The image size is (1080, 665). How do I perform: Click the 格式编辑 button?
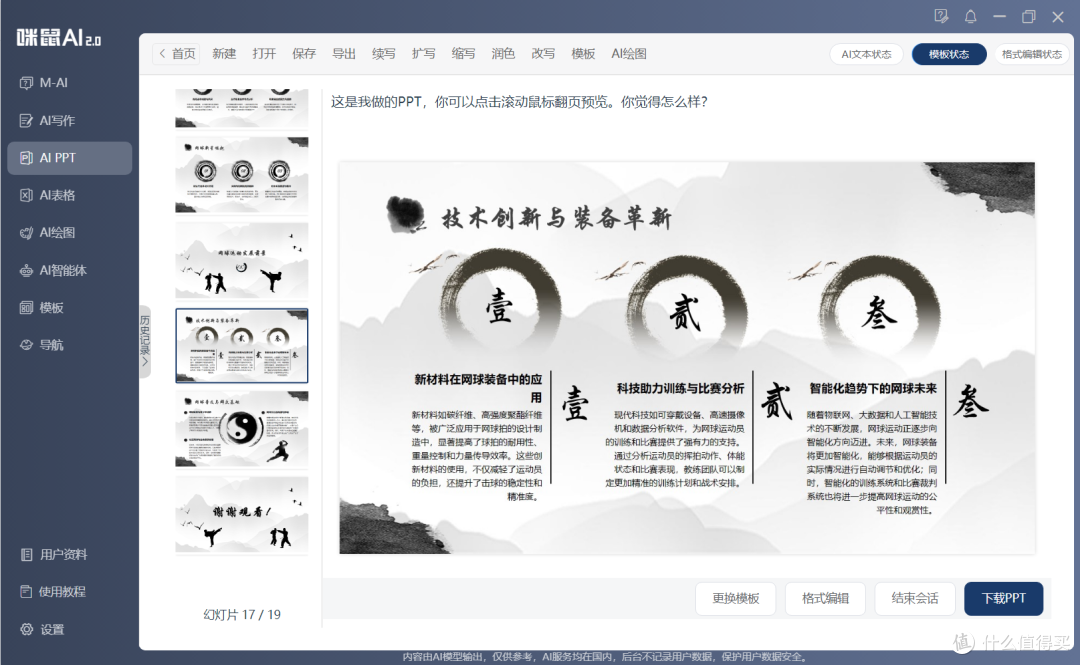click(825, 598)
